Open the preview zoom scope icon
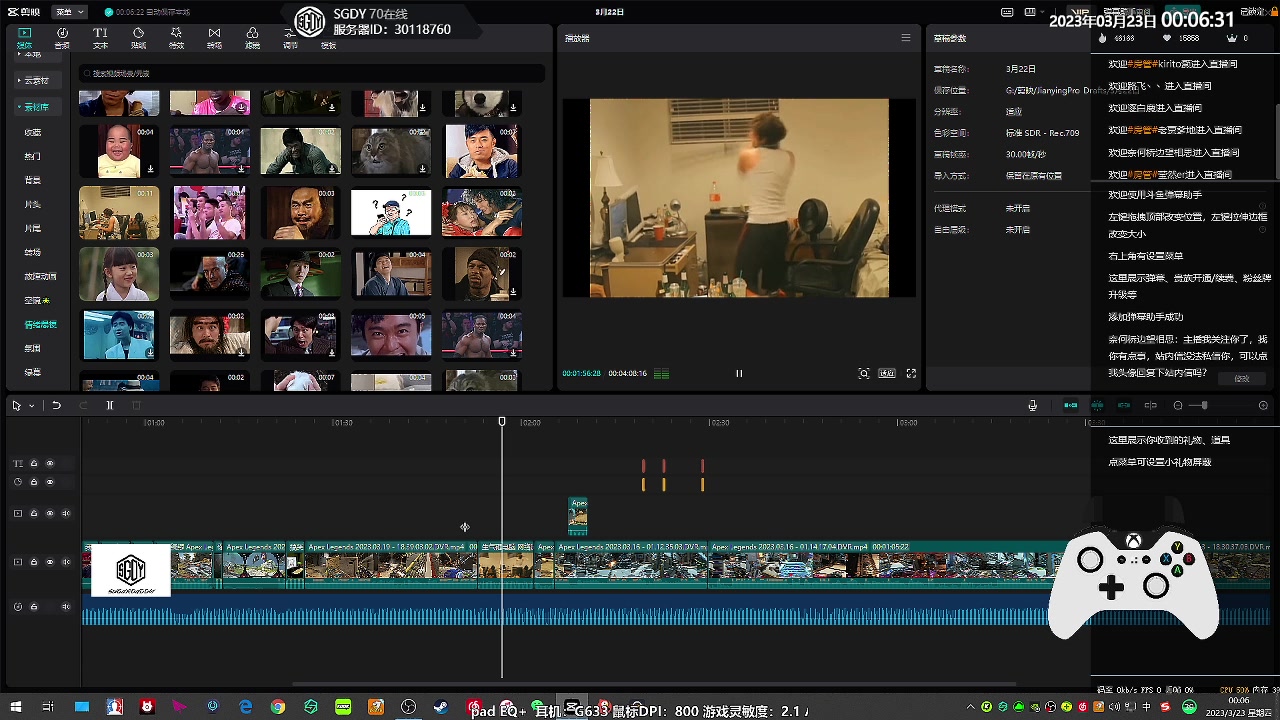The width and height of the screenshot is (1280, 720). coord(864,373)
